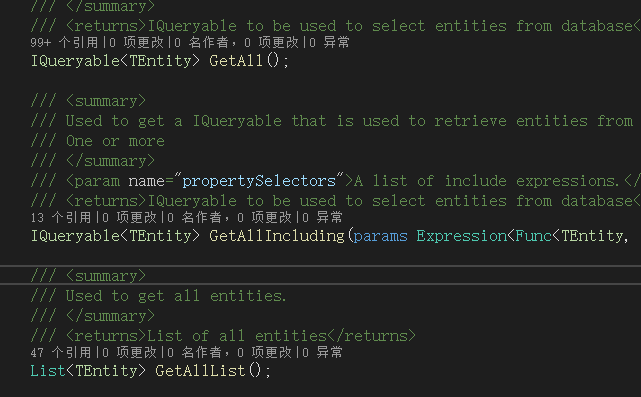
Task: Place cursor on the GetAll method name
Action: 236,61
